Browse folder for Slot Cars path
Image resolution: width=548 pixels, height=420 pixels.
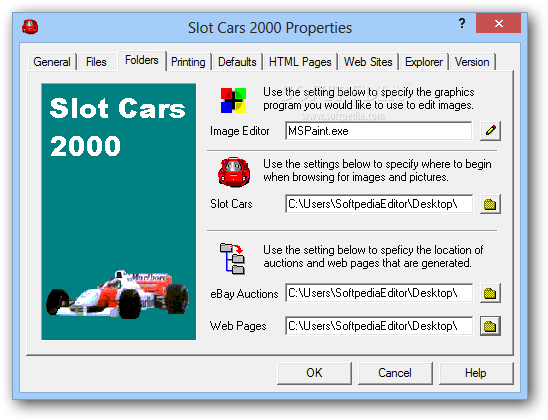pos(490,204)
